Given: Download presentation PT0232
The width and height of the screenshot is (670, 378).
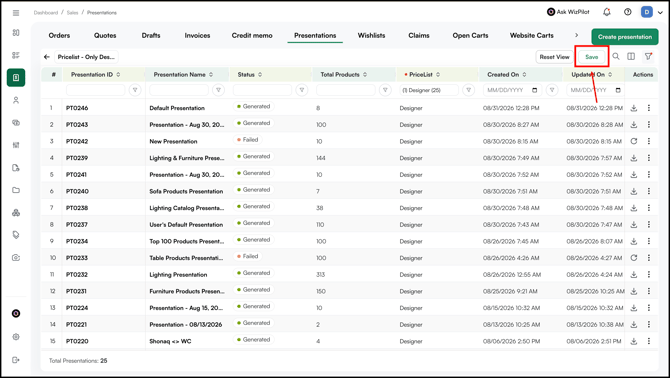Looking at the screenshot, I should [x=634, y=275].
